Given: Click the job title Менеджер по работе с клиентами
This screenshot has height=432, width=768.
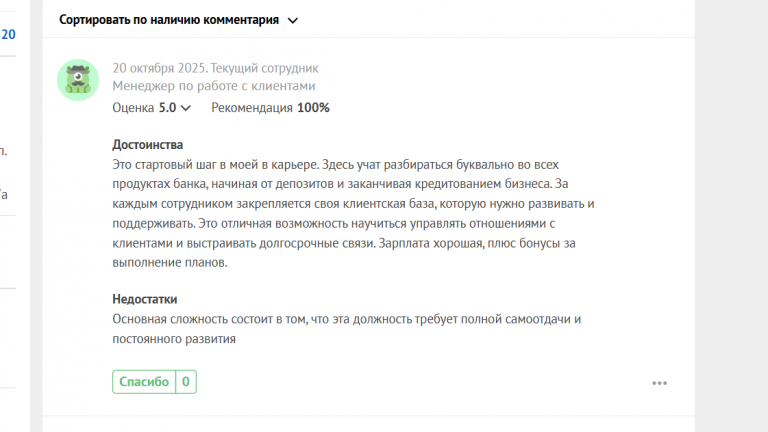Looking at the screenshot, I should [x=214, y=86].
